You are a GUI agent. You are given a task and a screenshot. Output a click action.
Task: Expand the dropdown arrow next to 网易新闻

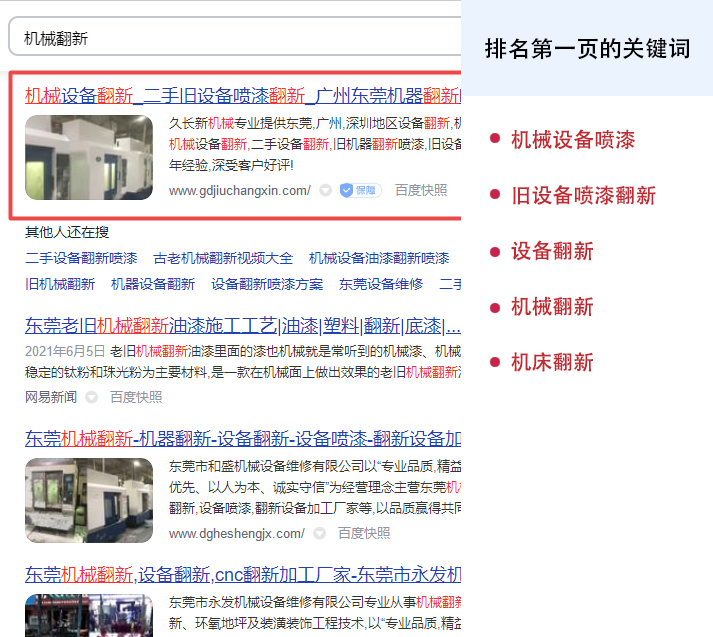pyautogui.click(x=92, y=397)
